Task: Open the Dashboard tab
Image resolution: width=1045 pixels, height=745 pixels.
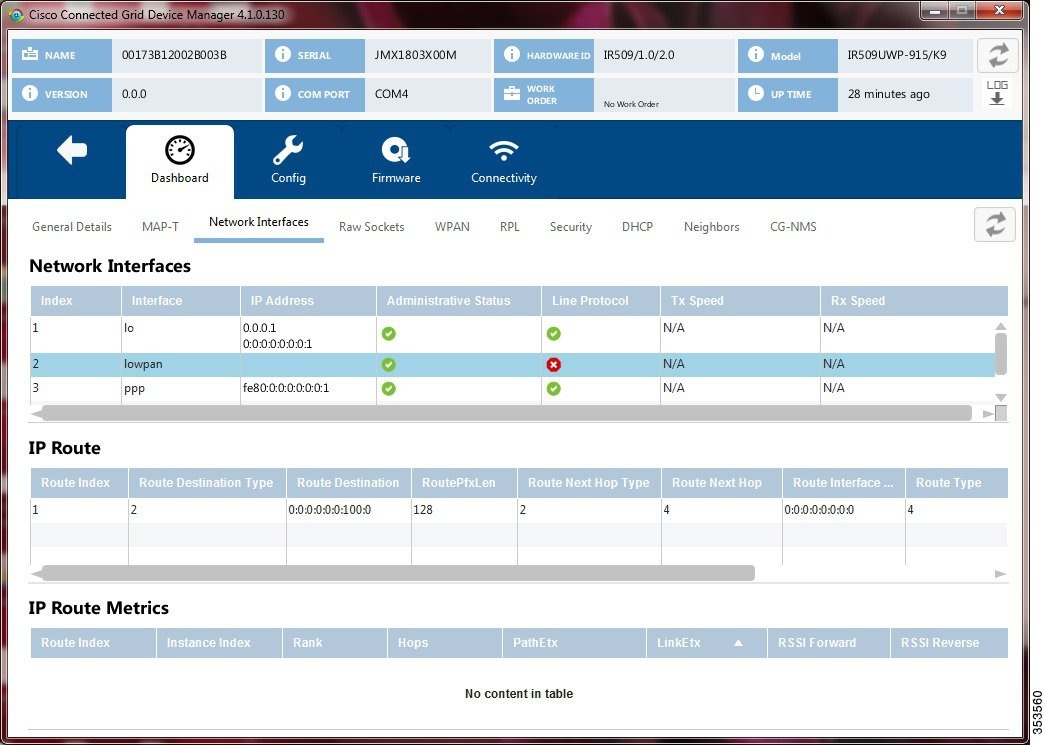Action: pos(180,161)
